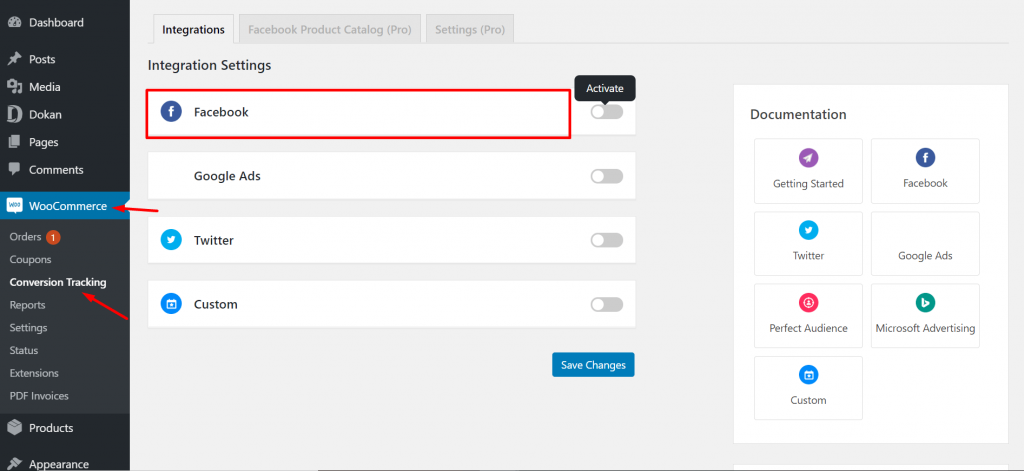Click the Twitter bird icon in integrations list
Image resolution: width=1024 pixels, height=471 pixels.
pos(171,240)
